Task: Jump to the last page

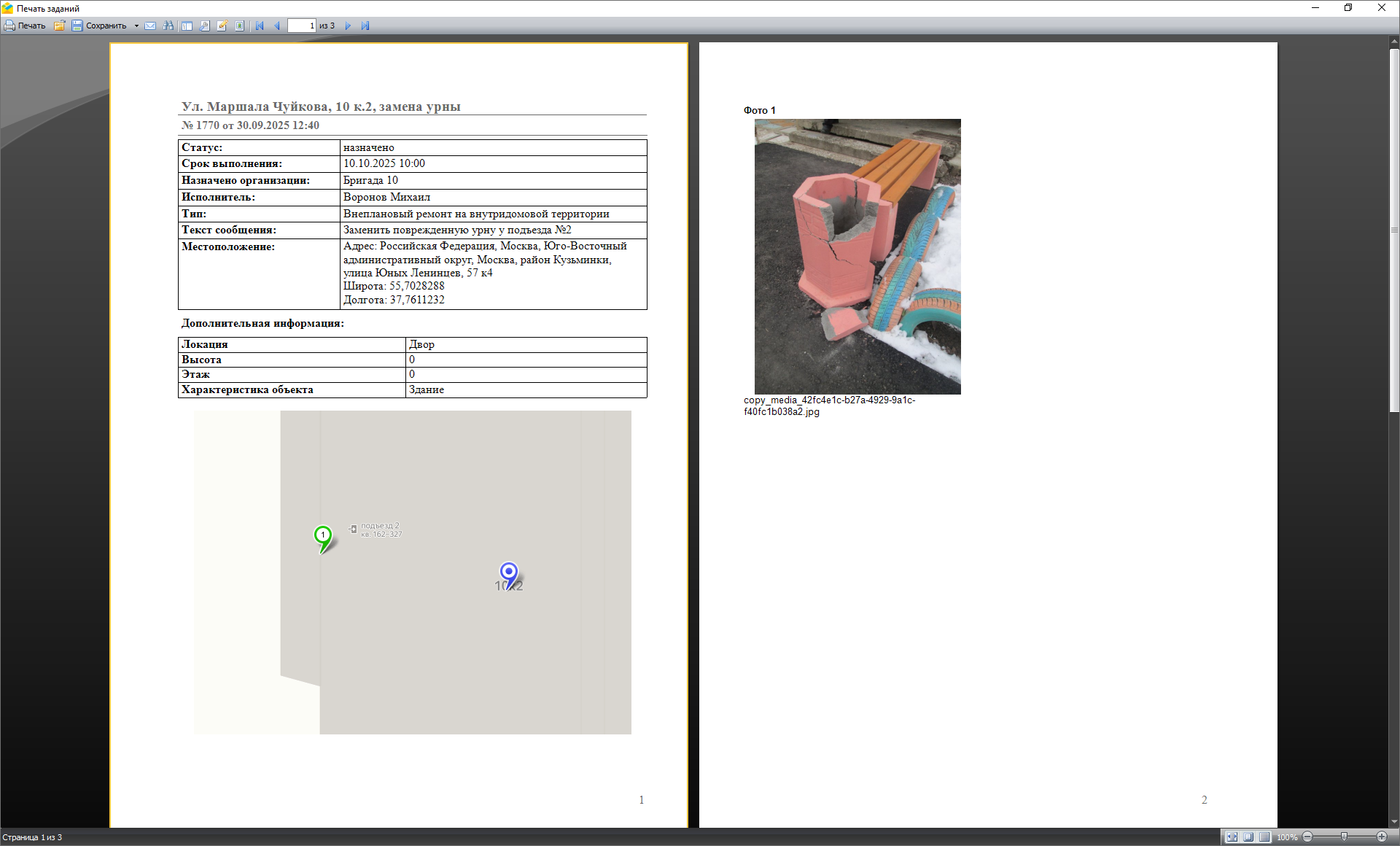Action: coord(365,26)
